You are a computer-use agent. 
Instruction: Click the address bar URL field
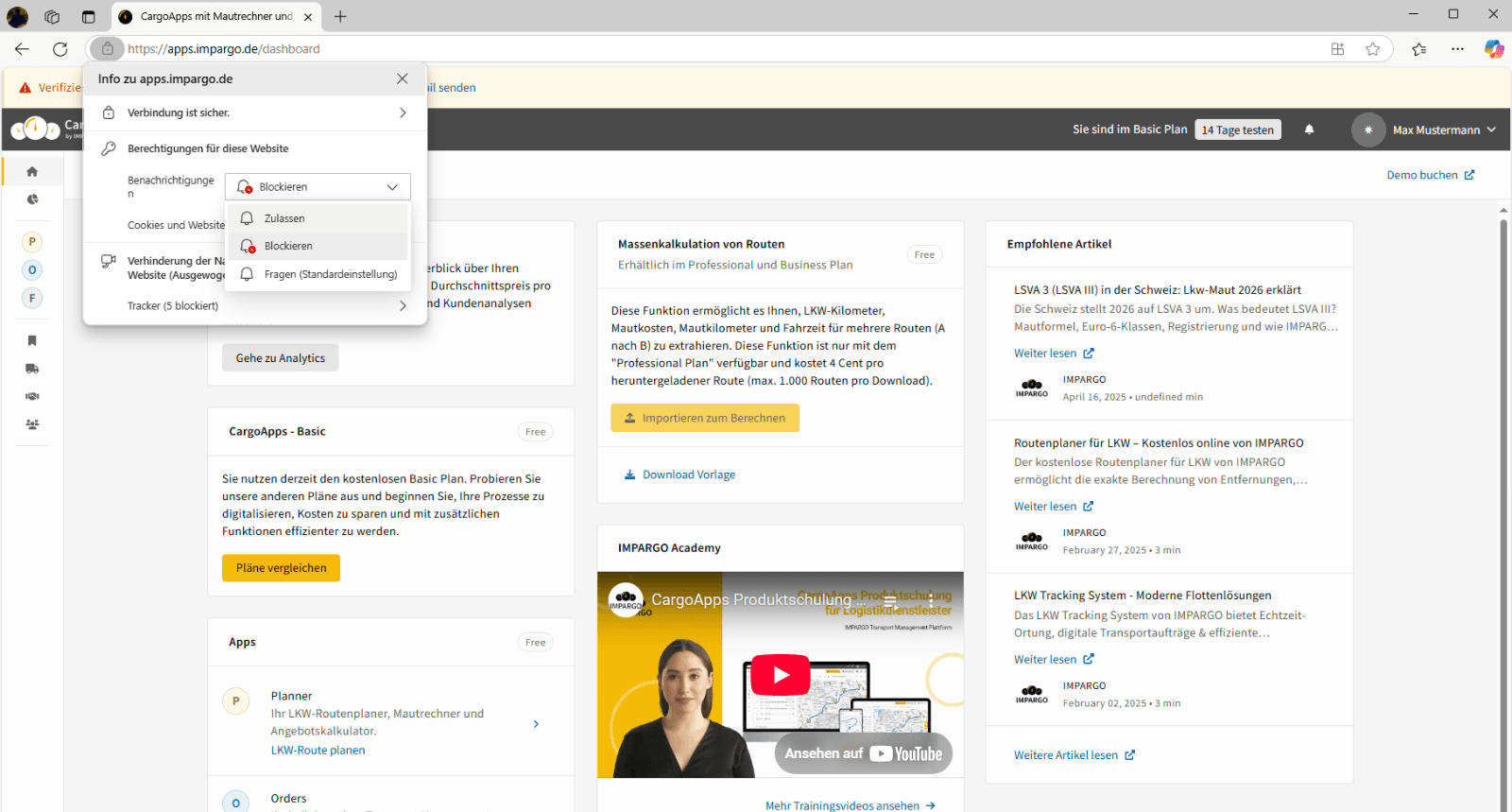718,48
